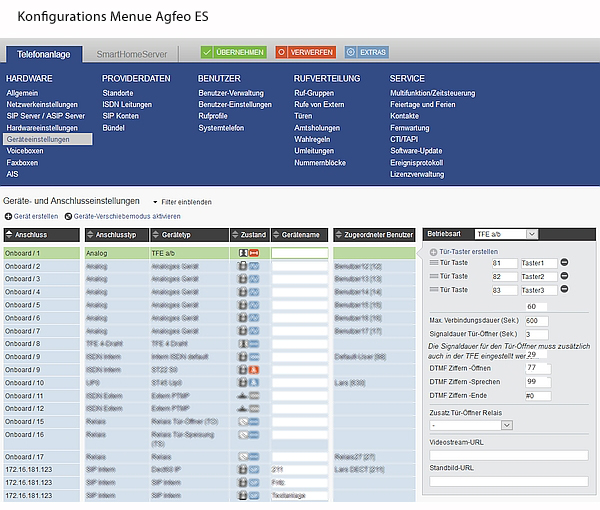Switch to the SmartHomeServer tab
This screenshot has width=600, height=510.
tap(133, 53)
